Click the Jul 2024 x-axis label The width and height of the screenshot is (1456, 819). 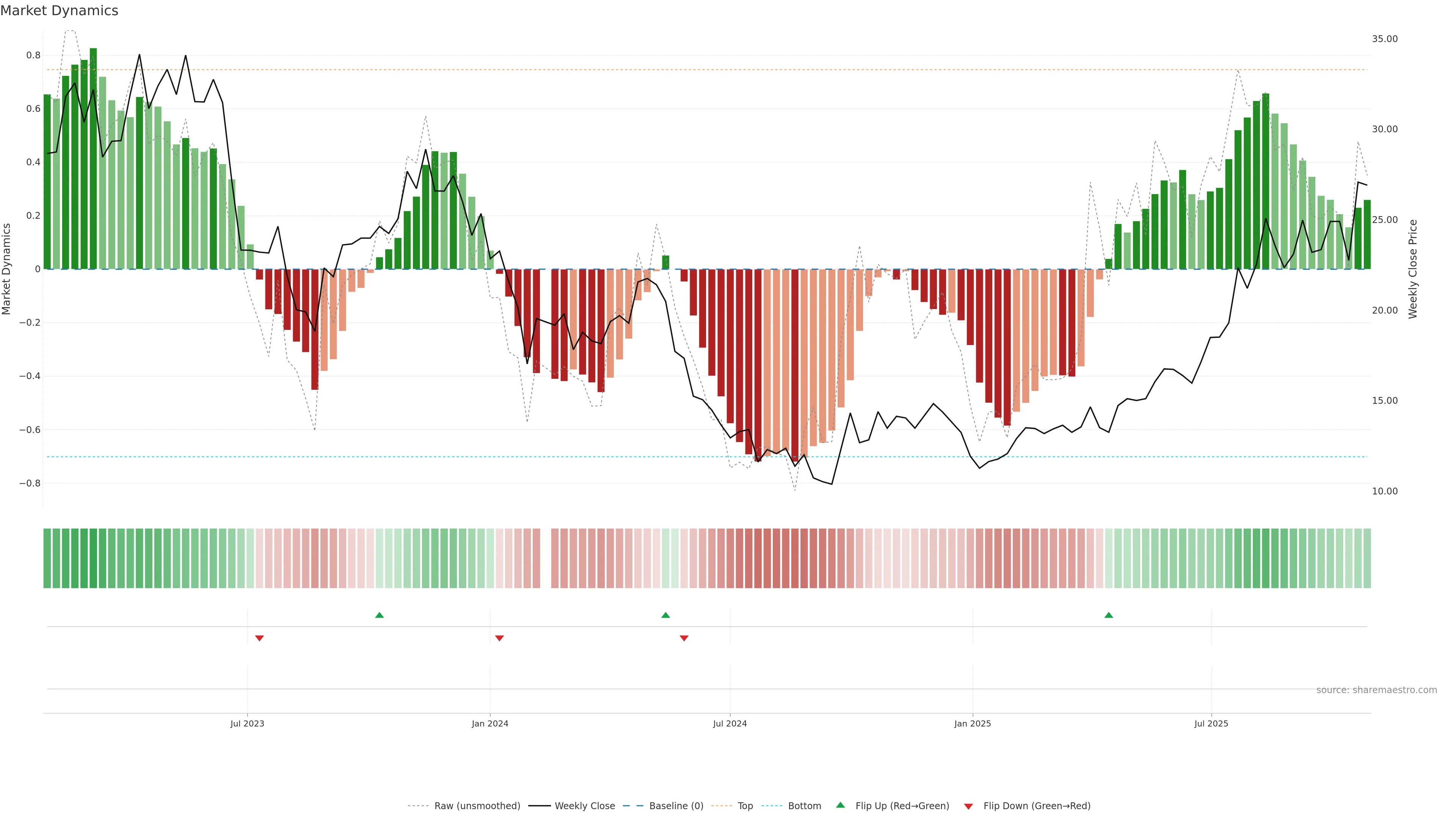(x=730, y=723)
